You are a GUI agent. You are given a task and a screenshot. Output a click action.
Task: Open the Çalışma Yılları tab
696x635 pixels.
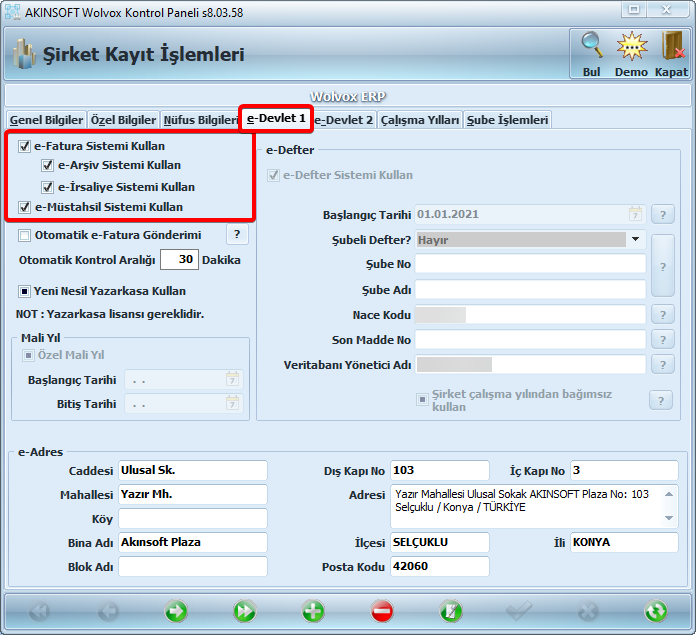(x=420, y=120)
